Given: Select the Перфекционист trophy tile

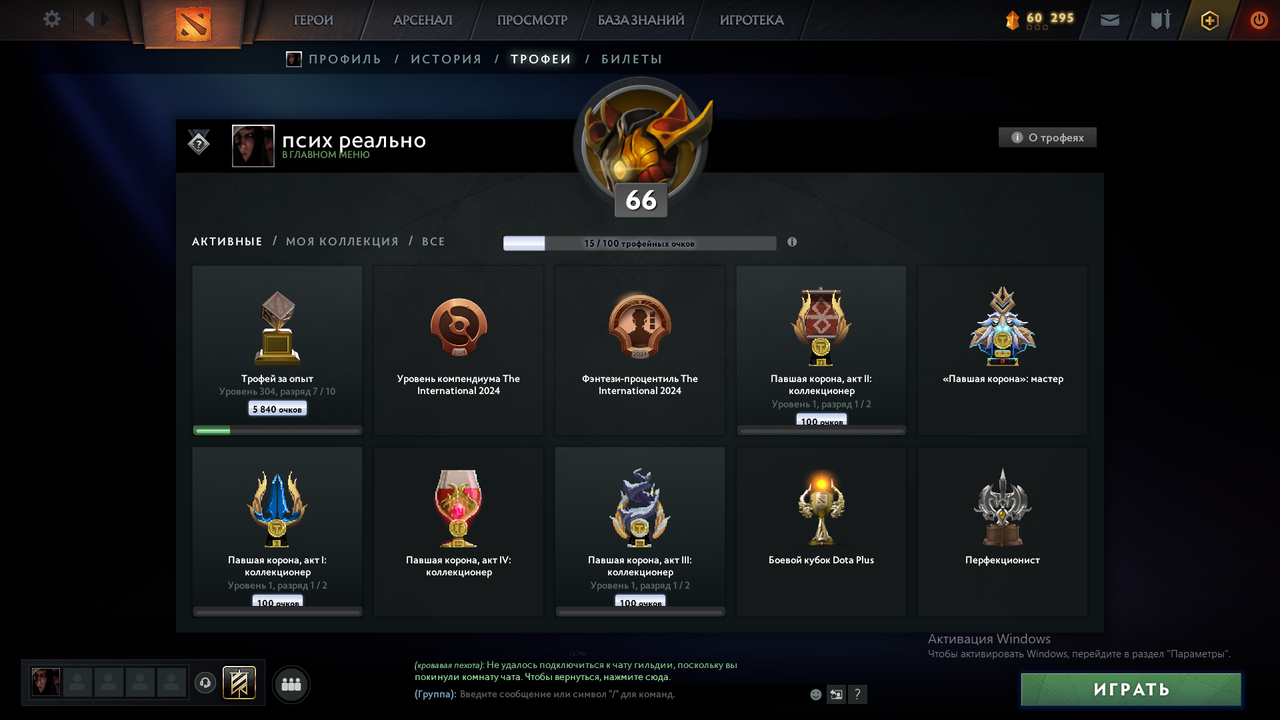Looking at the screenshot, I should pos(1002,531).
